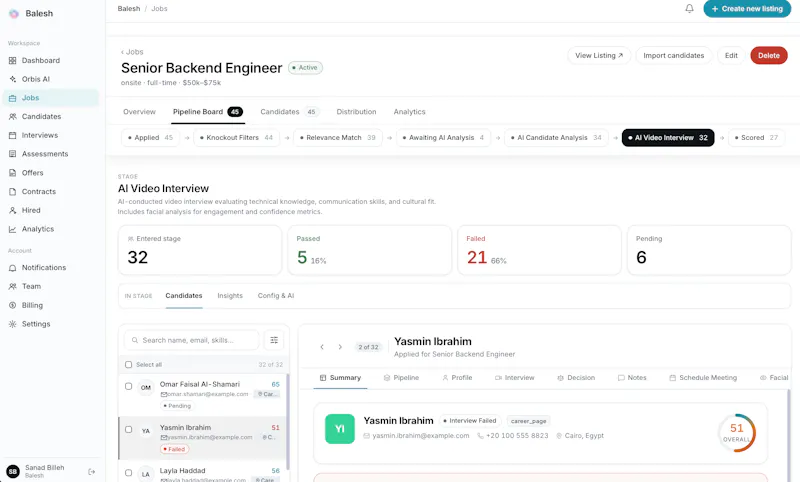The height and width of the screenshot is (482, 800).
Task: Go to next candidate with right arrow
Action: 340,347
